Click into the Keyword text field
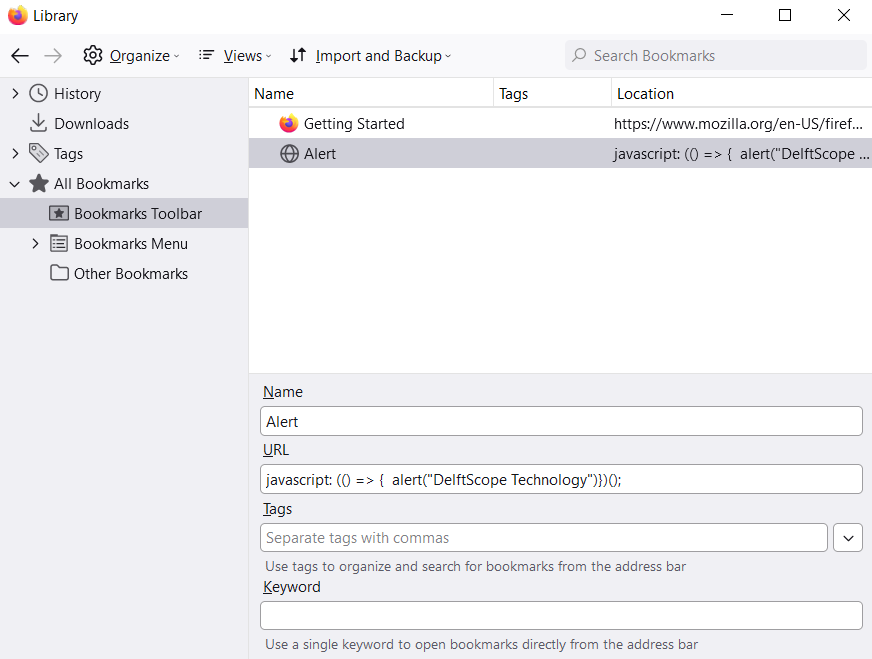 pos(561,616)
